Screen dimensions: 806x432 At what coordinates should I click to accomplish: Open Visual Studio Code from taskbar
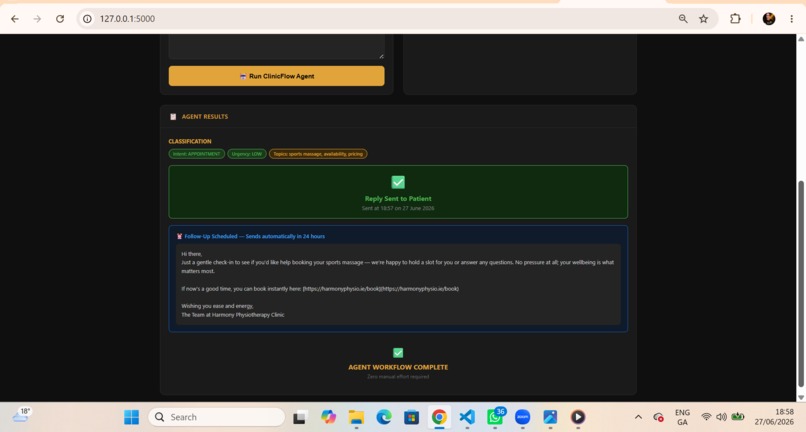pos(467,417)
